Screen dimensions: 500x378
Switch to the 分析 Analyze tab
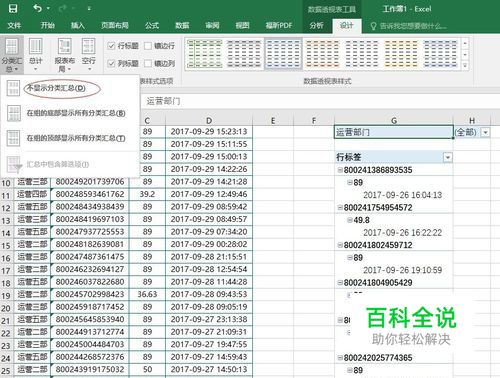coord(316,25)
